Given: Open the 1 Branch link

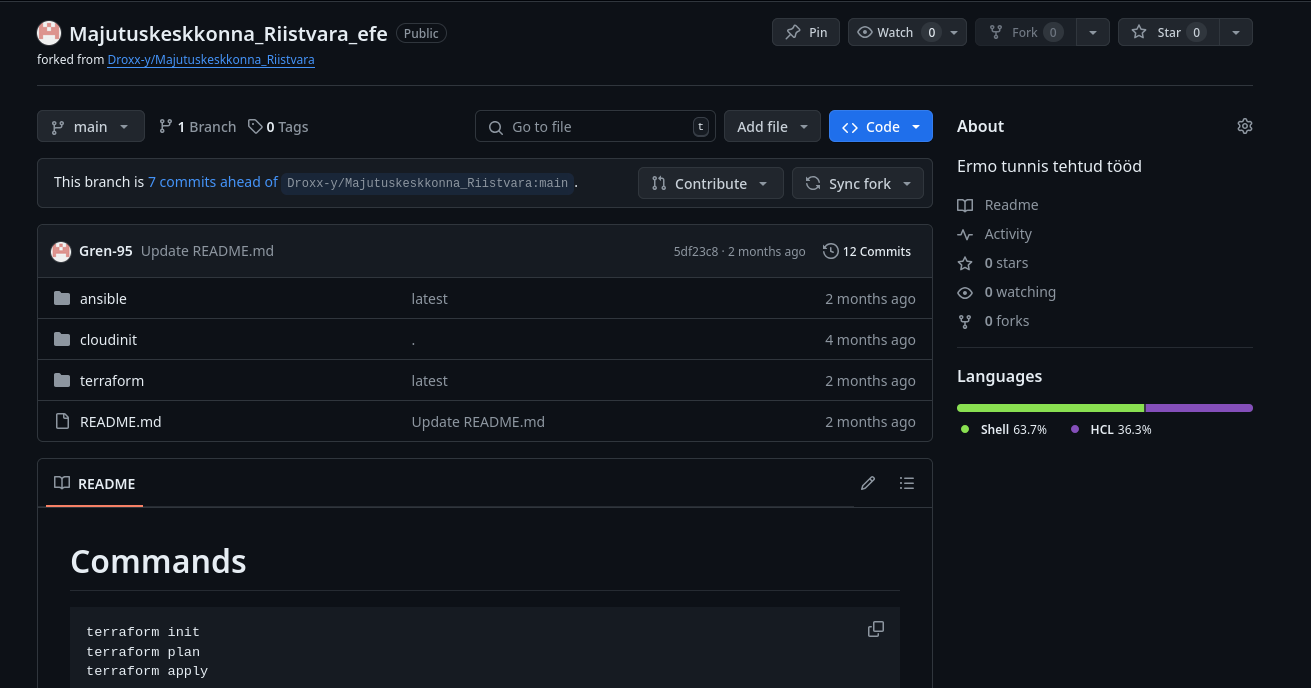Looking at the screenshot, I should pyautogui.click(x=197, y=127).
